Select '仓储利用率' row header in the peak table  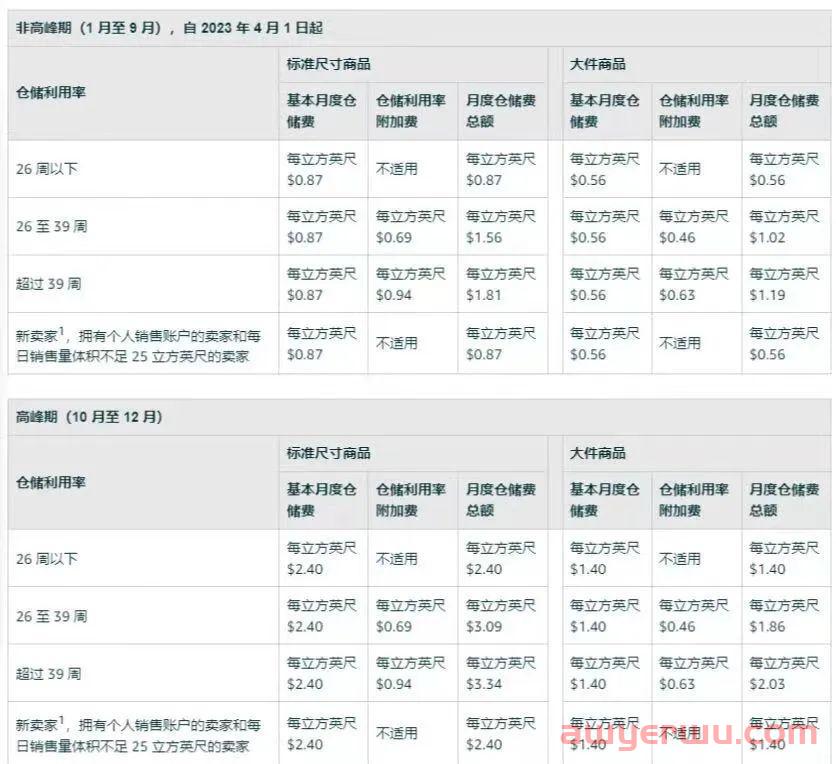click(51, 482)
